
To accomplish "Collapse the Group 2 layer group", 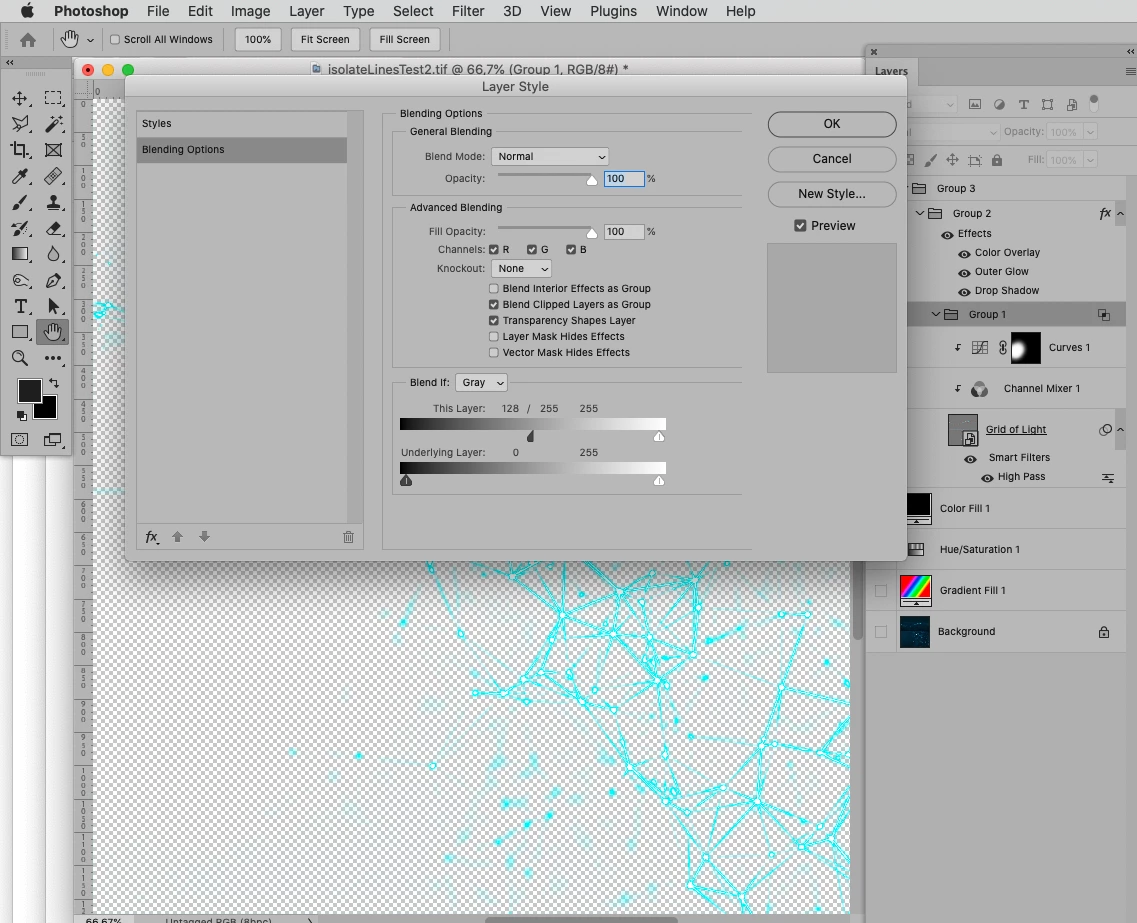I will pos(919,213).
